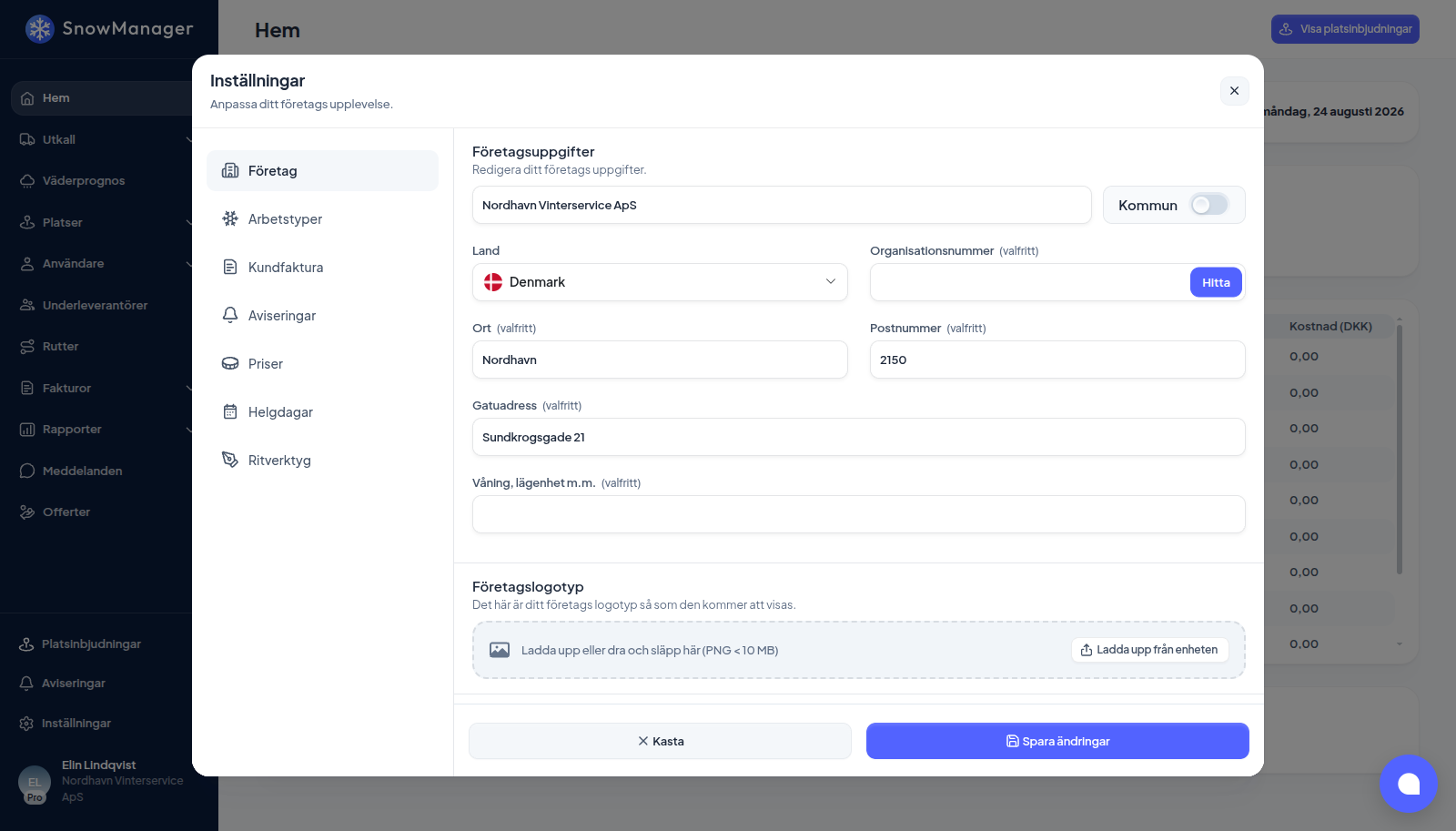This screenshot has width=1456, height=831.
Task: Click the Kostnad (DKK) column header
Action: [x=1330, y=326]
